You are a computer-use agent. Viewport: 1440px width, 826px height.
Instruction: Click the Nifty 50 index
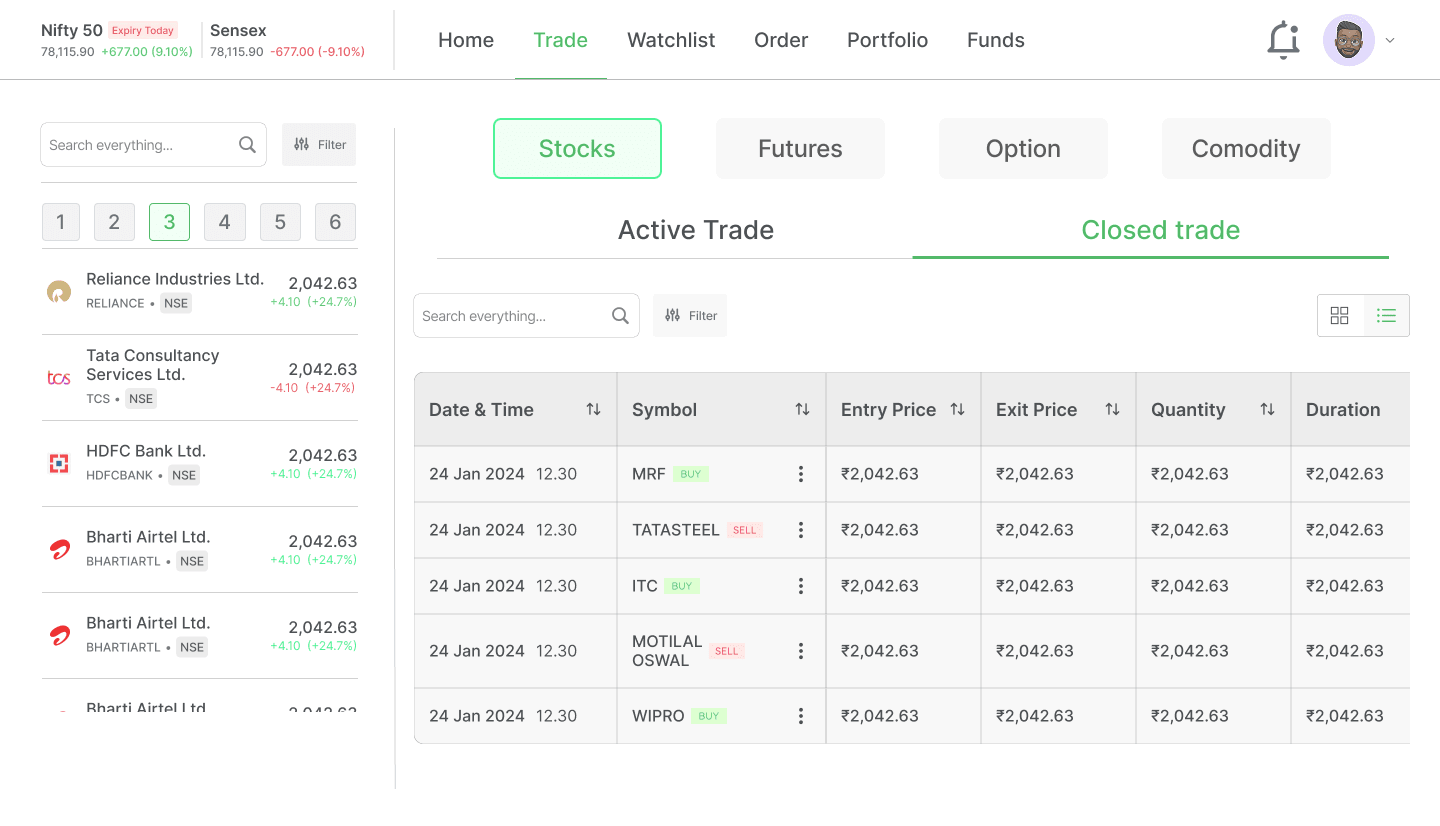point(72,30)
